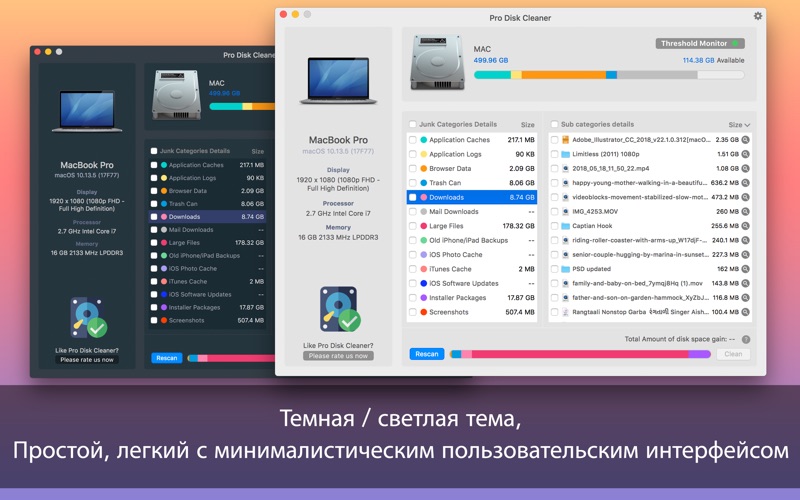Click magnifier for riding-roller-coaster file
This screenshot has height=500, width=800.
pos(745,240)
